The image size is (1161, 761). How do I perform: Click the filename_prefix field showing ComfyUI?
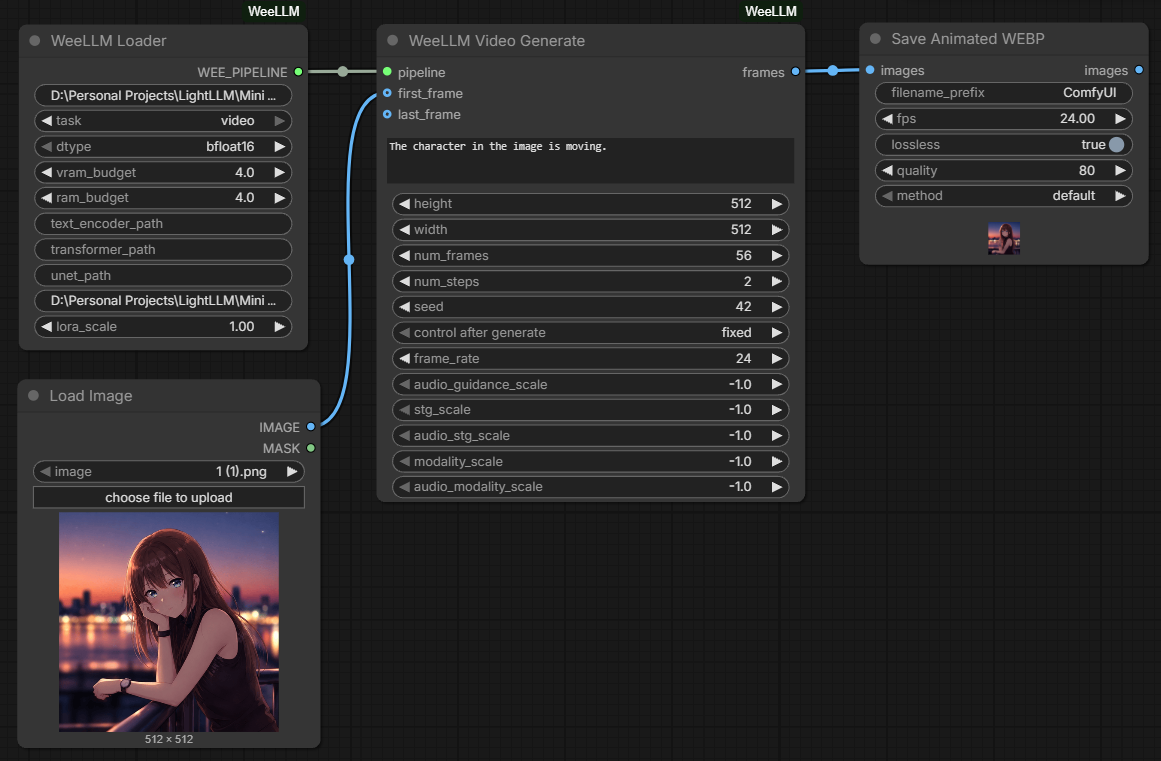(x=1004, y=93)
